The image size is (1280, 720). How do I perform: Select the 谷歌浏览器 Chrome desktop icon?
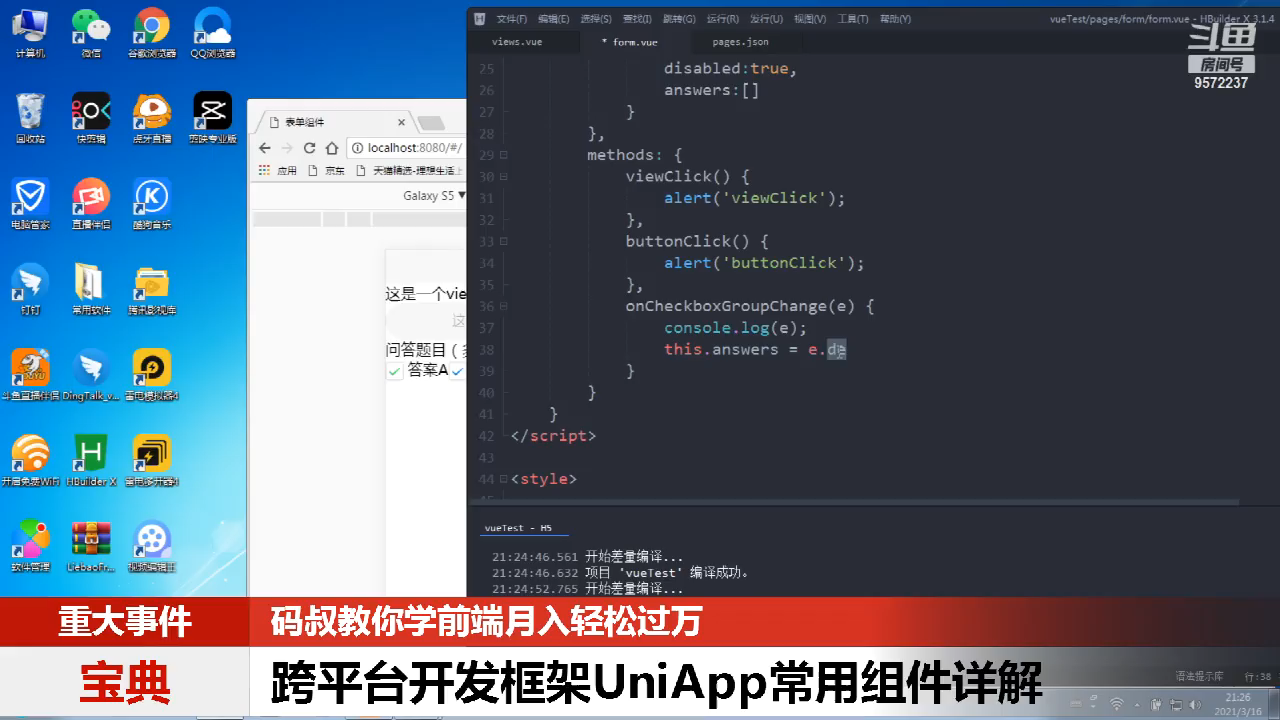pyautogui.click(x=151, y=32)
